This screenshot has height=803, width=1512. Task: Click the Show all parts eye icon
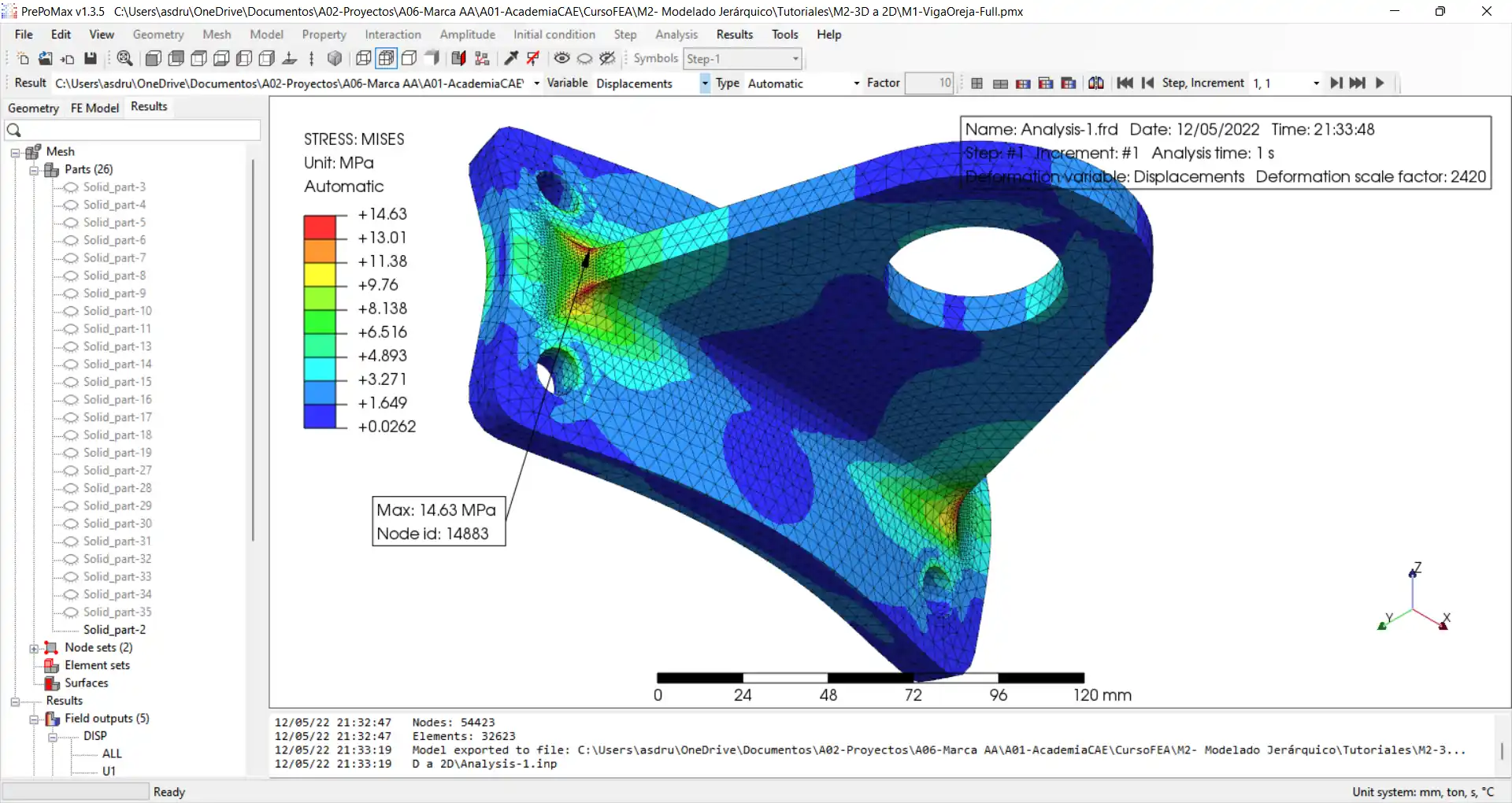(561, 58)
